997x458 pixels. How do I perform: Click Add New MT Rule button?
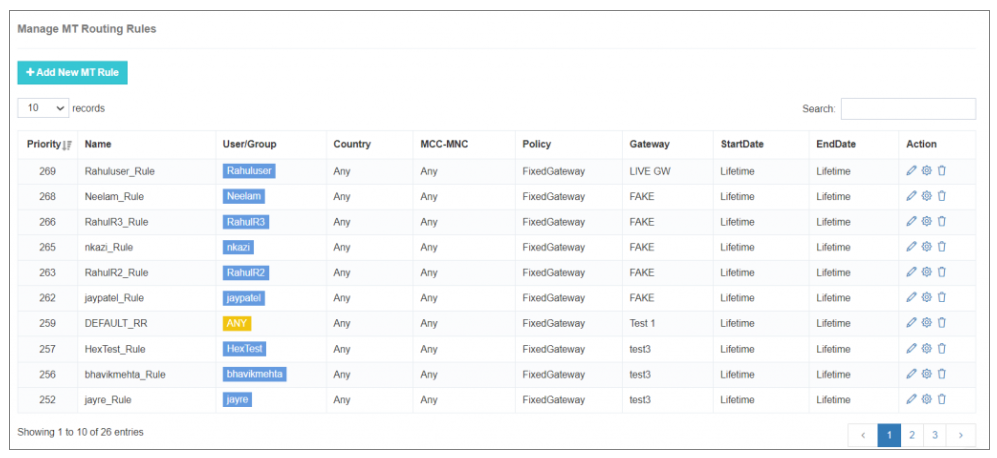point(72,73)
